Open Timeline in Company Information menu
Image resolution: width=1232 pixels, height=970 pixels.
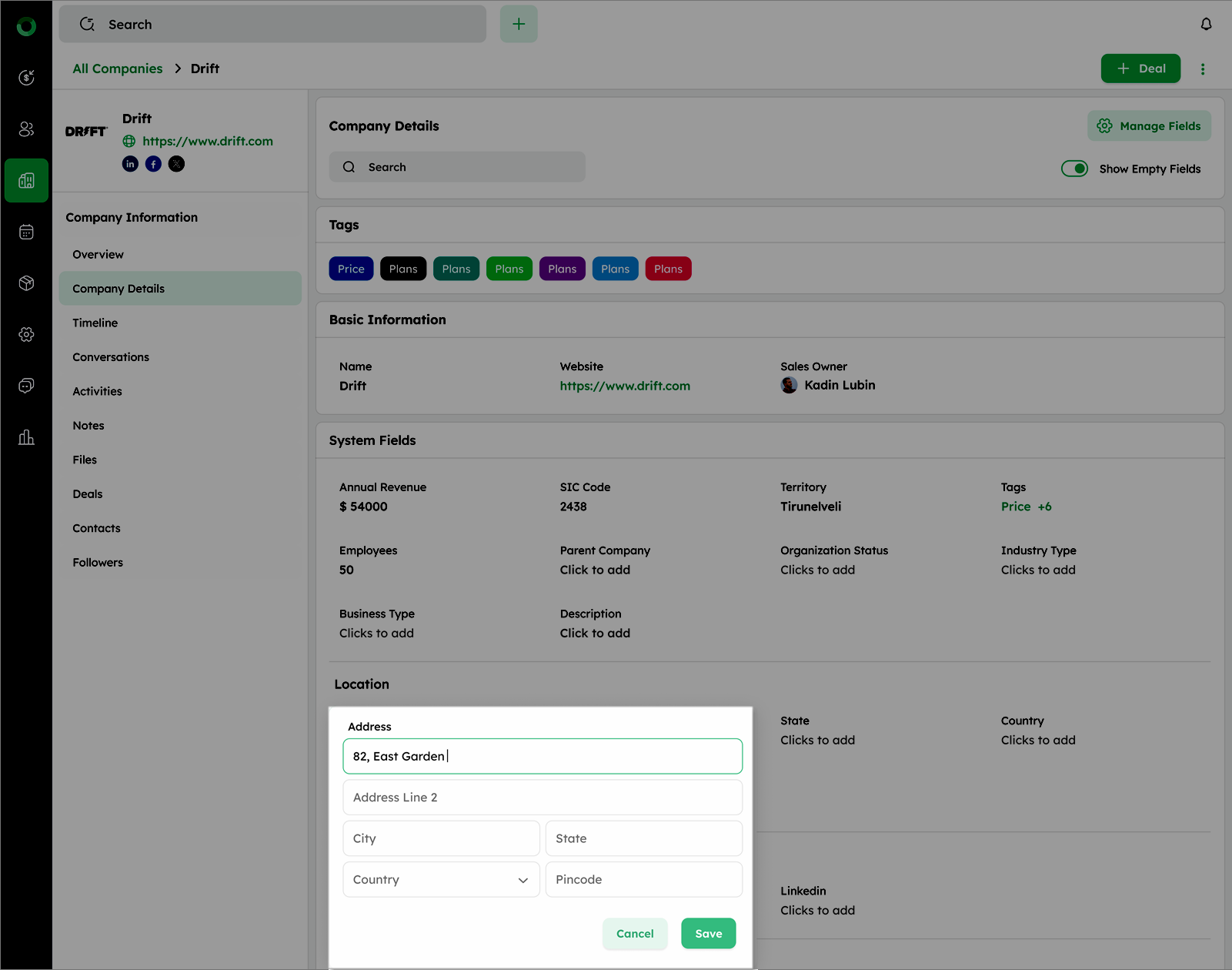click(95, 323)
